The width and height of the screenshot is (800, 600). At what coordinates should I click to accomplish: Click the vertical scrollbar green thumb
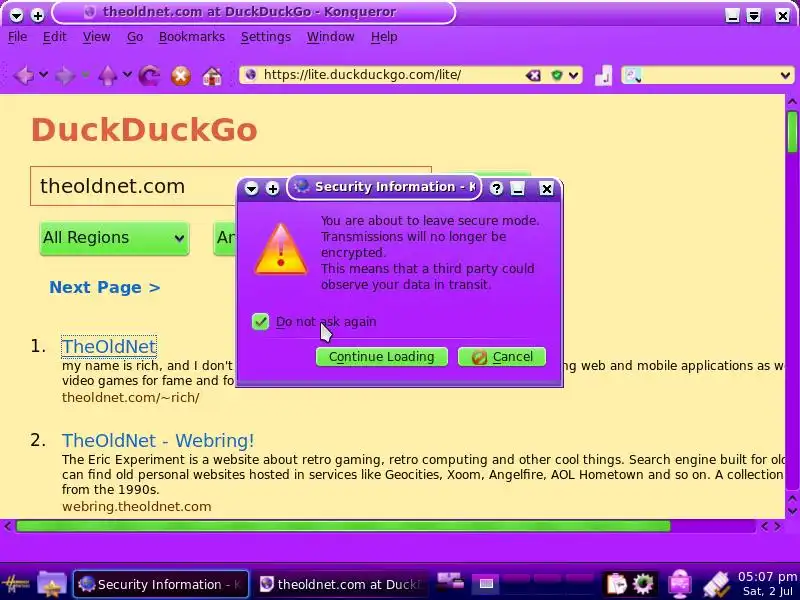[792, 132]
